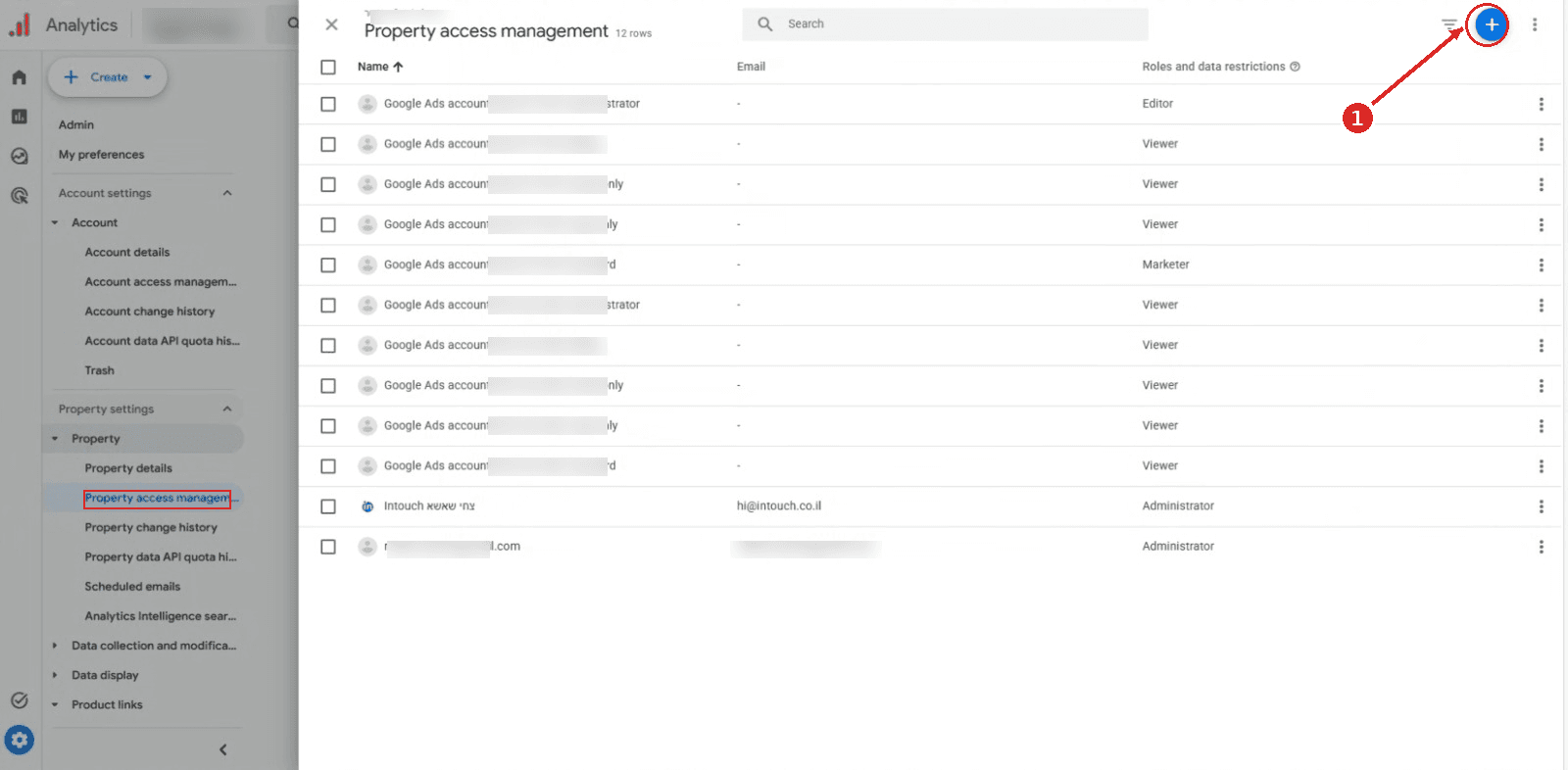This screenshot has height=770, width=1568.
Task: Open row menu for Intouch administrator
Action: click(x=1541, y=506)
